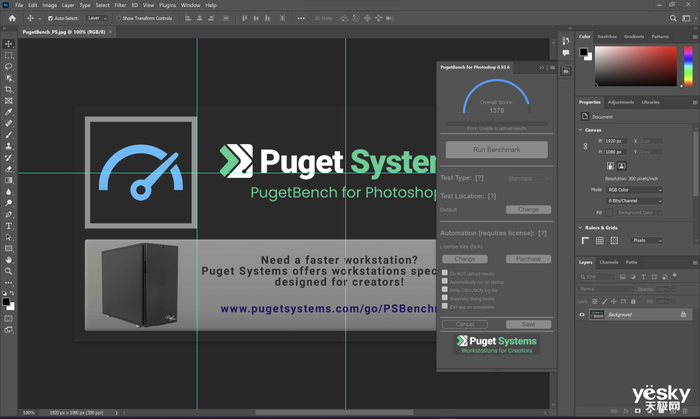Screen dimensions: 700x419
Task: Click the Run Benchmark button
Action: [x=496, y=150]
